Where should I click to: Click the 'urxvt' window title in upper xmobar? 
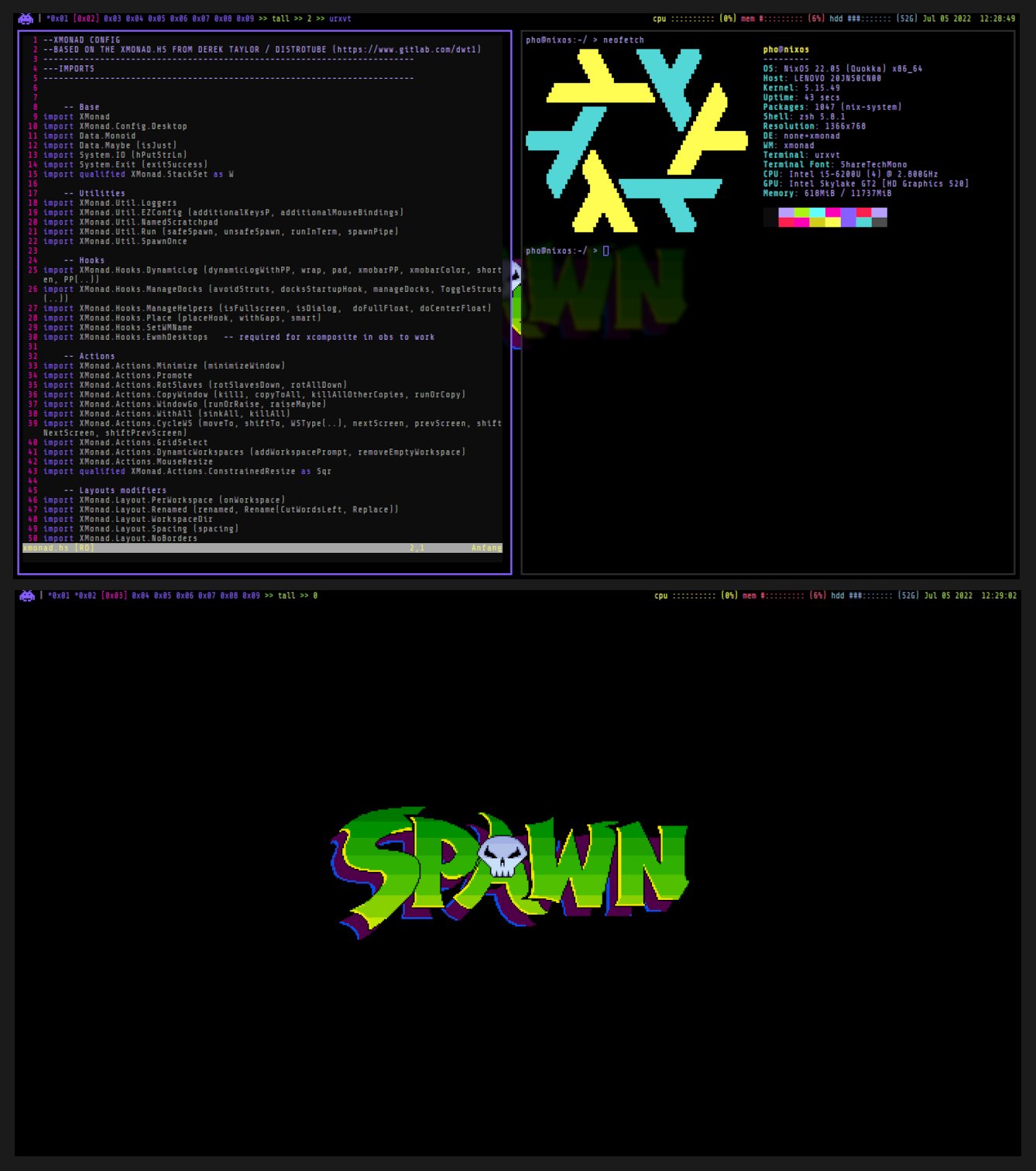pos(340,19)
